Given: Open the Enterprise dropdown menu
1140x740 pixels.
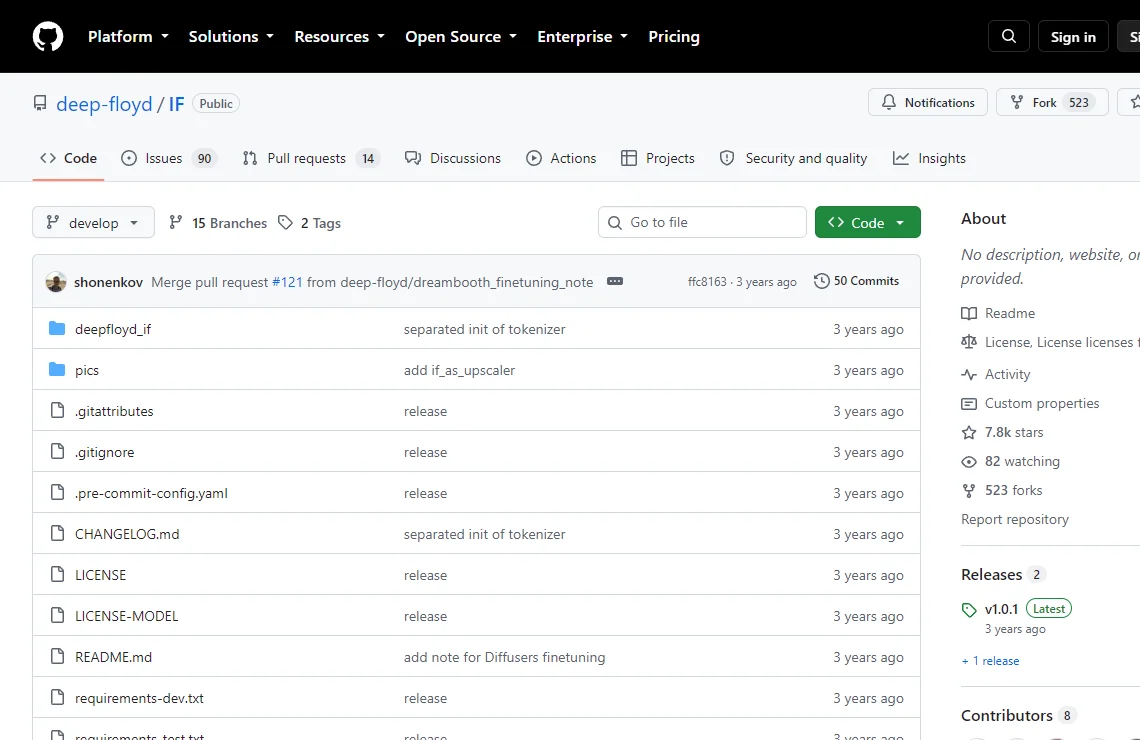Looking at the screenshot, I should 582,36.
